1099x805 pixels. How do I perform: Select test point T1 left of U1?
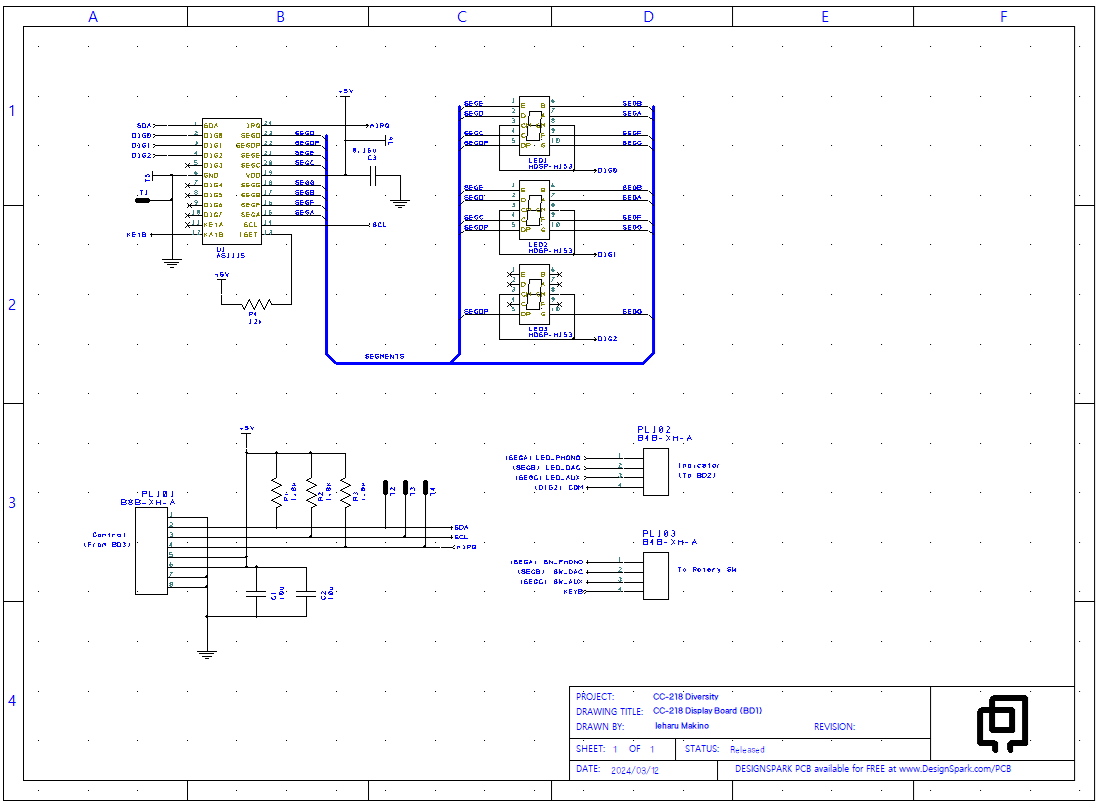143,200
